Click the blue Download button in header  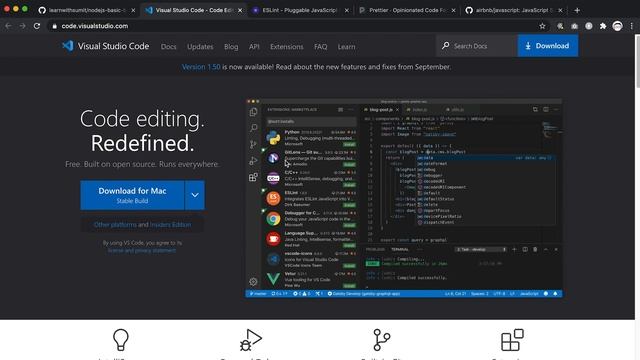click(548, 46)
